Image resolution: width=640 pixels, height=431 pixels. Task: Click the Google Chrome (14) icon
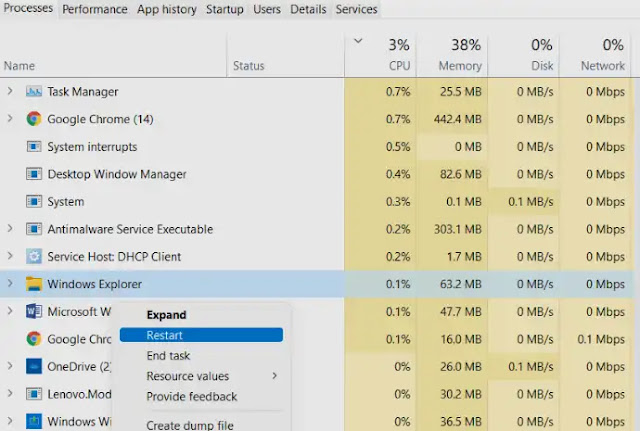point(34,119)
